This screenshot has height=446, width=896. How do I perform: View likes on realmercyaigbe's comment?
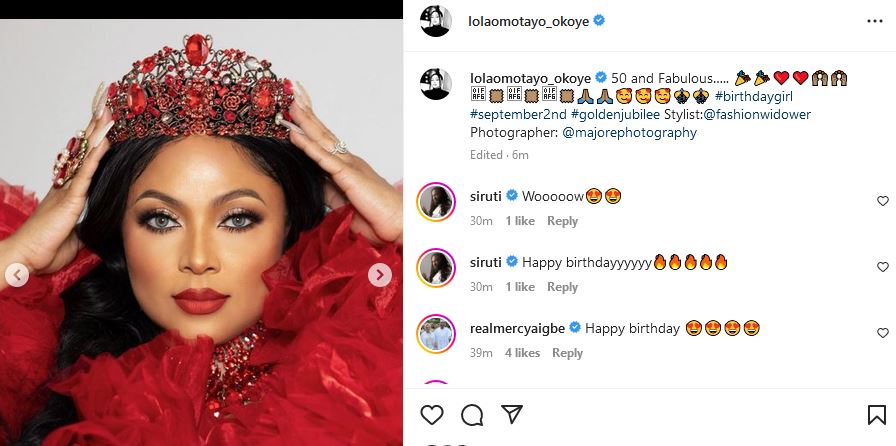click(x=522, y=353)
